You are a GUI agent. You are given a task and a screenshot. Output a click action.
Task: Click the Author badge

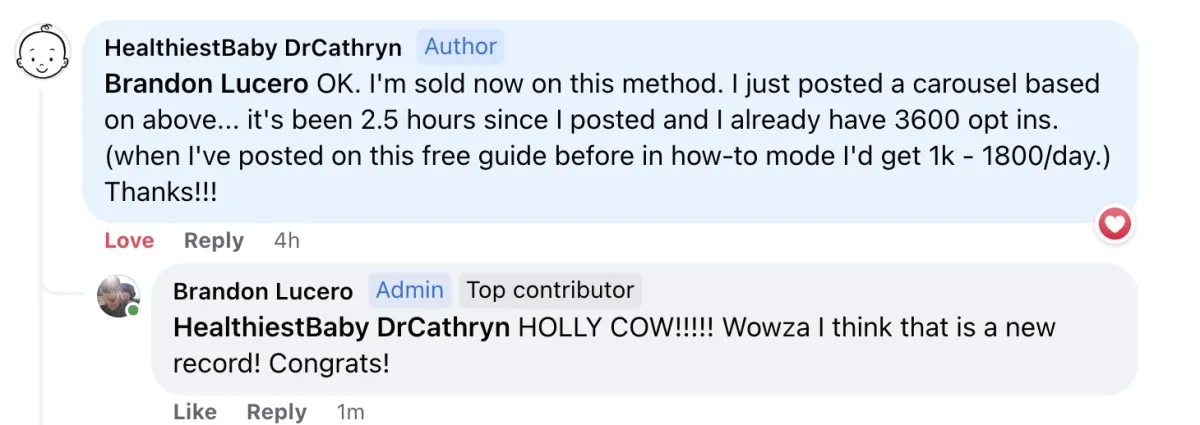point(460,47)
